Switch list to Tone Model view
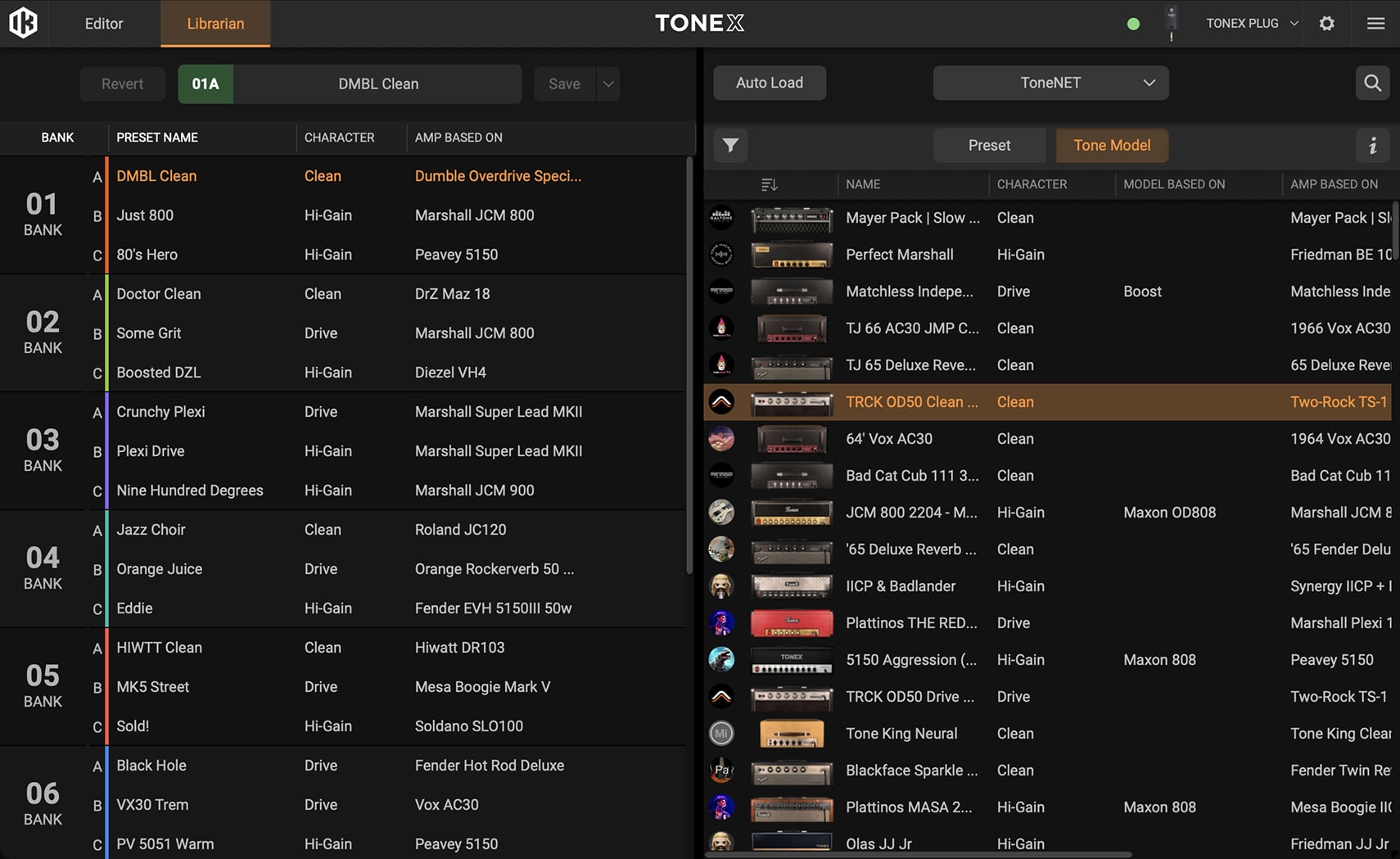The image size is (1400, 859). click(1111, 145)
